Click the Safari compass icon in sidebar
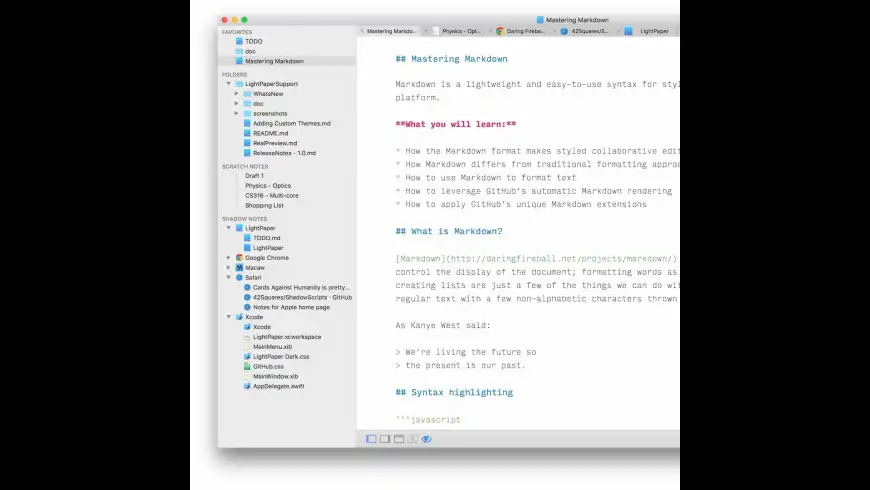Screen dimensions: 870x490 click(239, 277)
